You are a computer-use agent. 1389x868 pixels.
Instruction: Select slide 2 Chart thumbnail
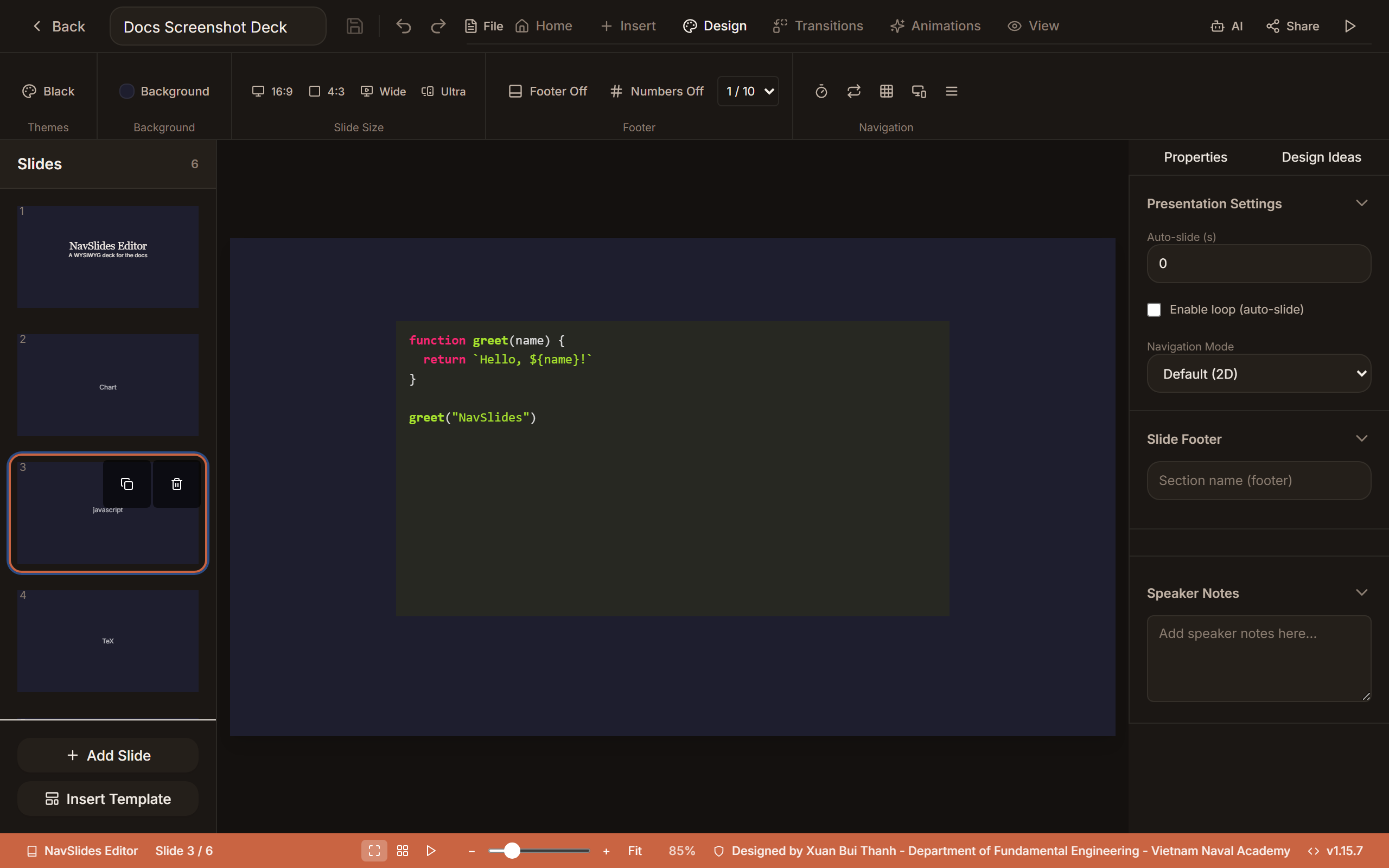pyautogui.click(x=108, y=385)
